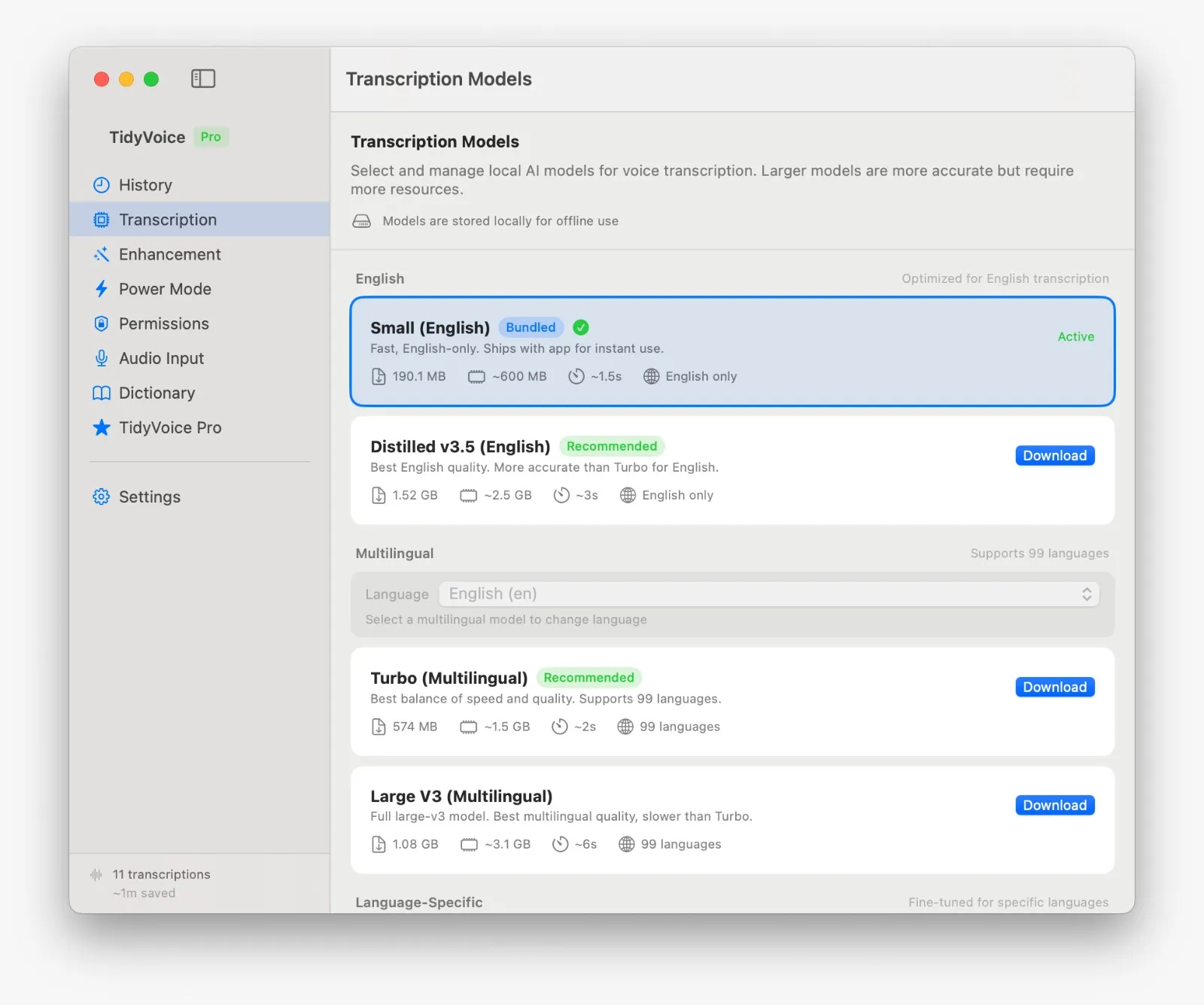Click the Recommended badge on Distilled v3.5
Image resolution: width=1204 pixels, height=1005 pixels.
click(x=612, y=446)
